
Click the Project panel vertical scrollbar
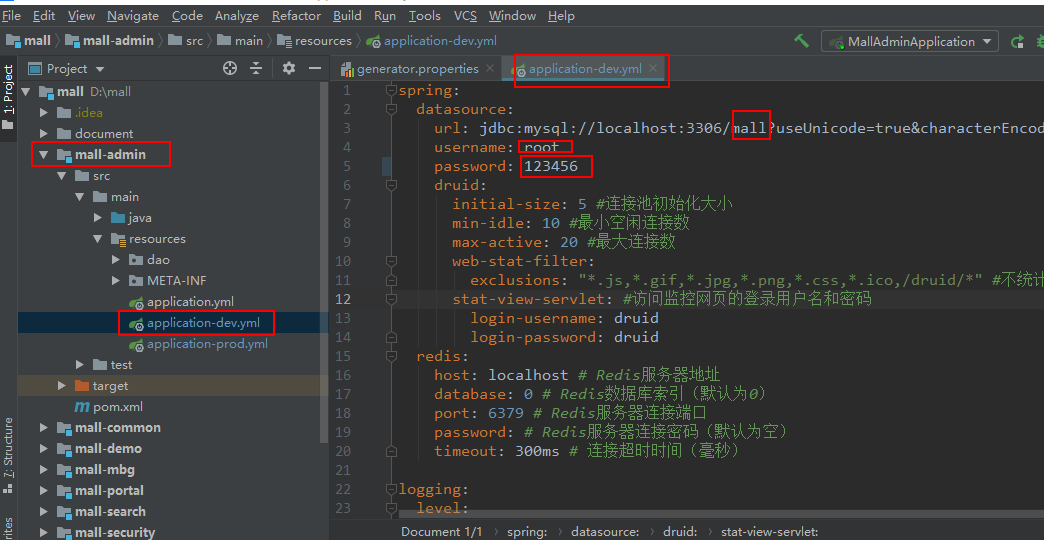[324, 263]
